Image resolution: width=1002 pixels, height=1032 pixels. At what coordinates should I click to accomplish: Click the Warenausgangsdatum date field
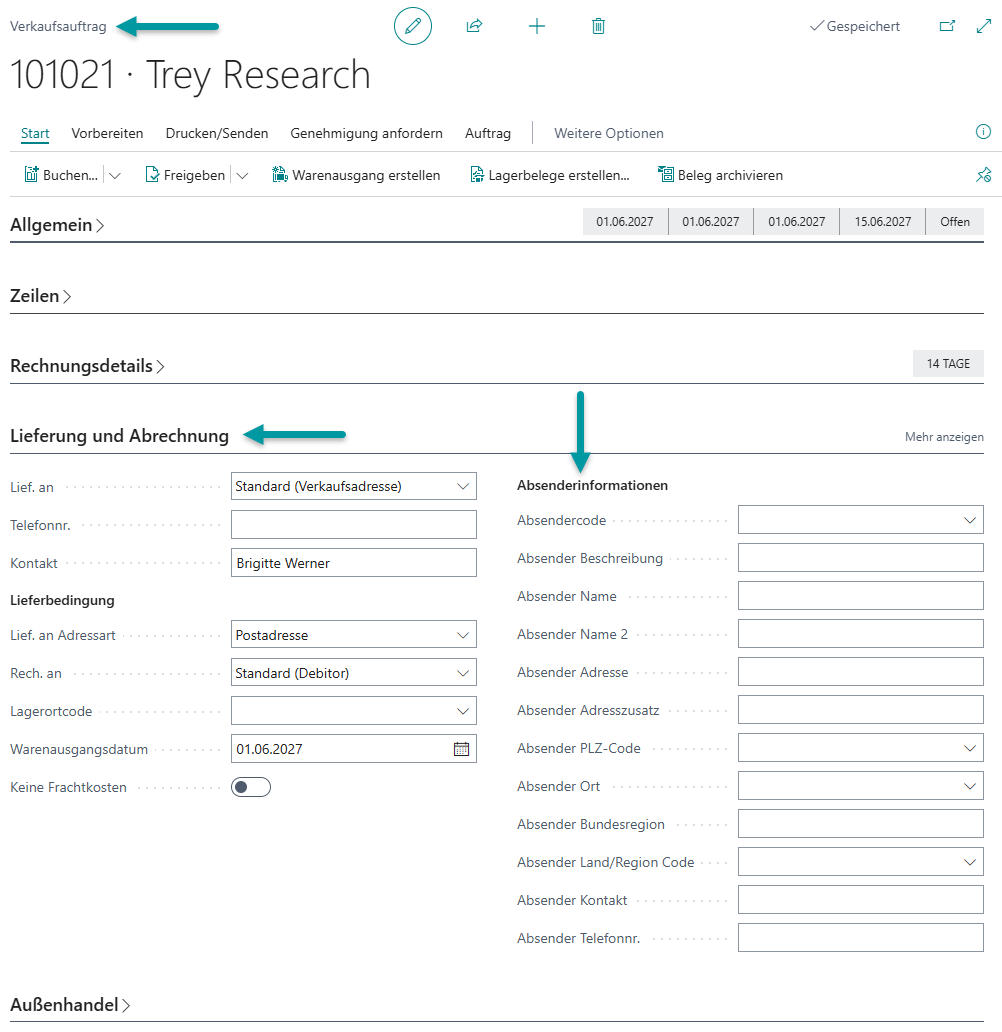tap(354, 749)
